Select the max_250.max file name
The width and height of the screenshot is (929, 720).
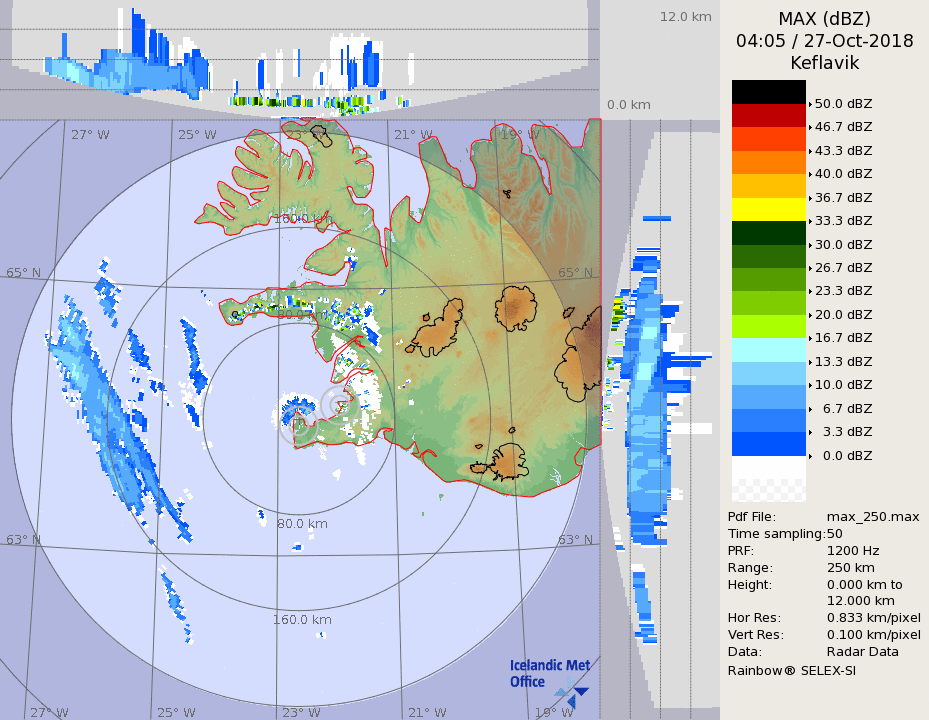[x=872, y=516]
